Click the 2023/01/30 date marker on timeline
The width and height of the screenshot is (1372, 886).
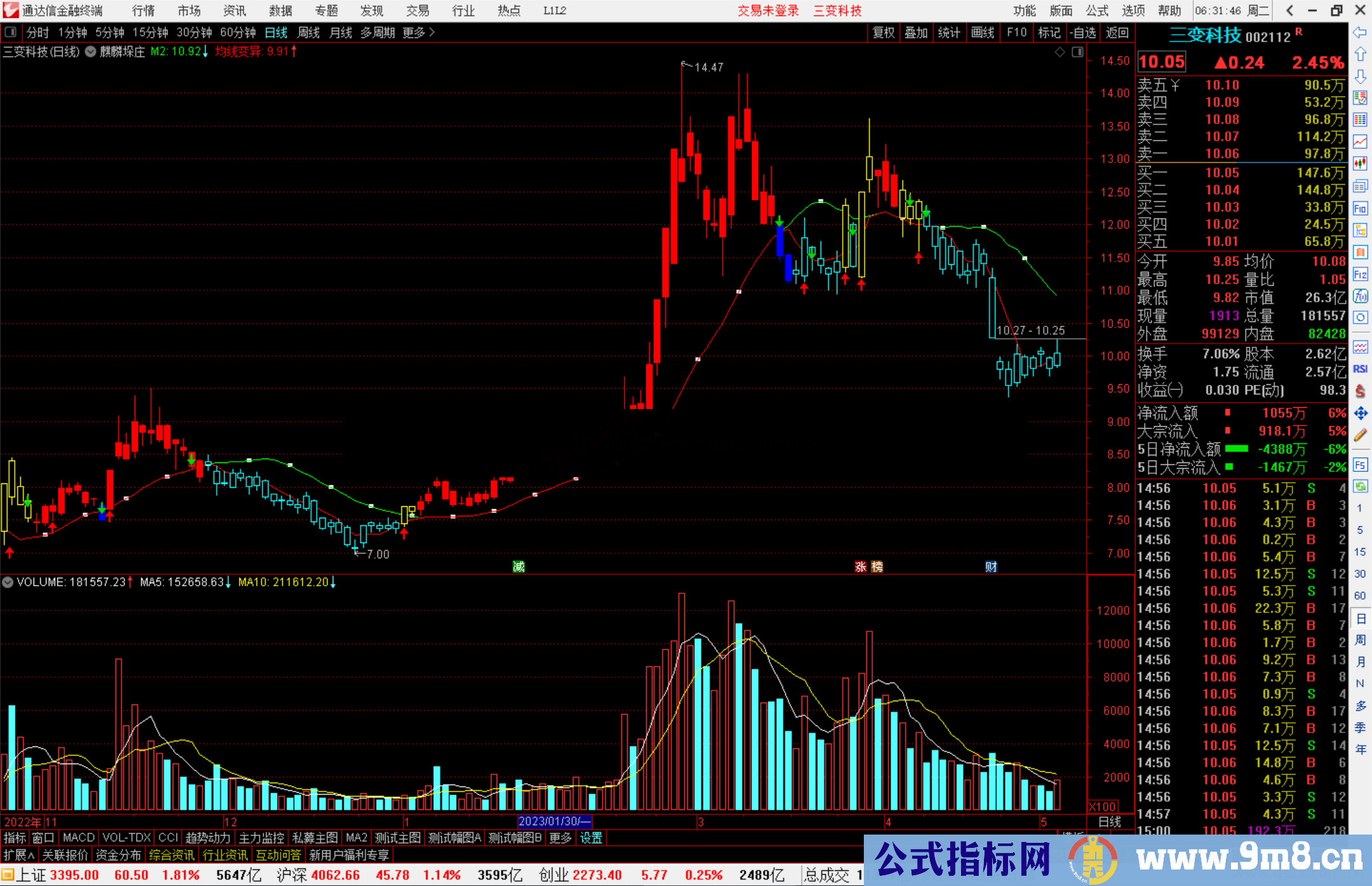click(554, 821)
